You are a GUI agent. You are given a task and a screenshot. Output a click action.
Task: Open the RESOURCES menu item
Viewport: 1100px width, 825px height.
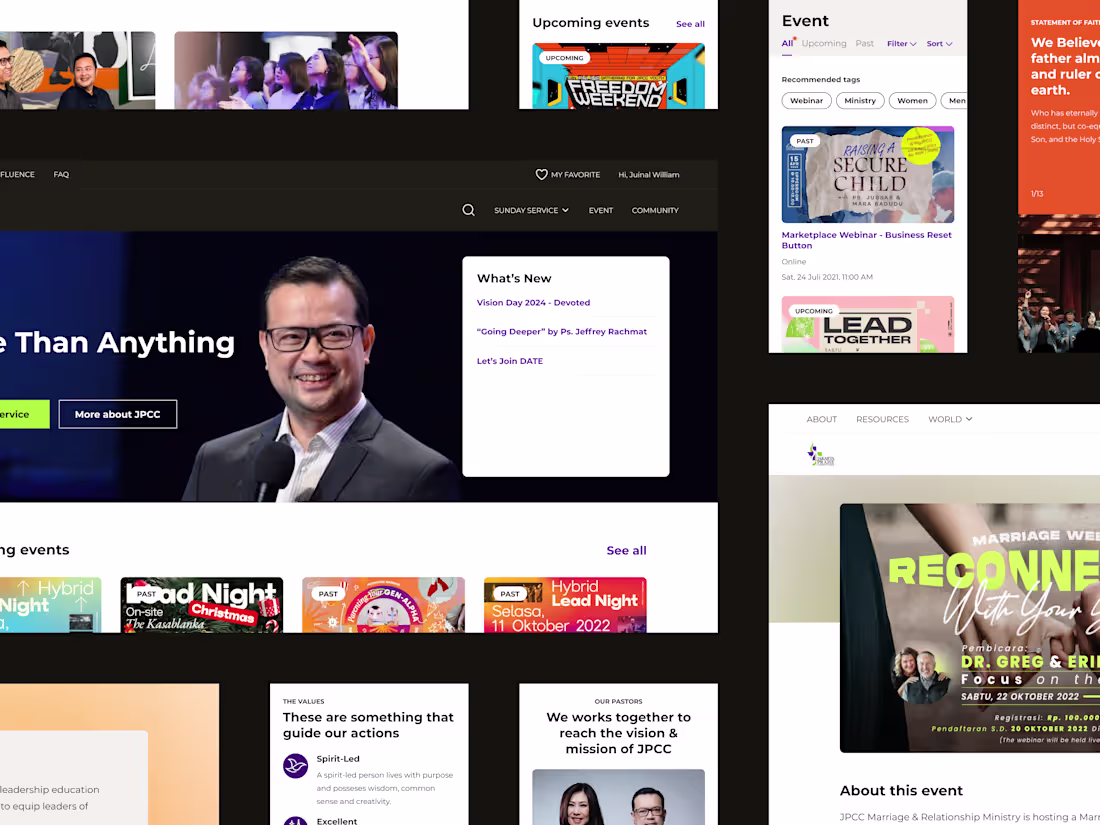tap(882, 419)
